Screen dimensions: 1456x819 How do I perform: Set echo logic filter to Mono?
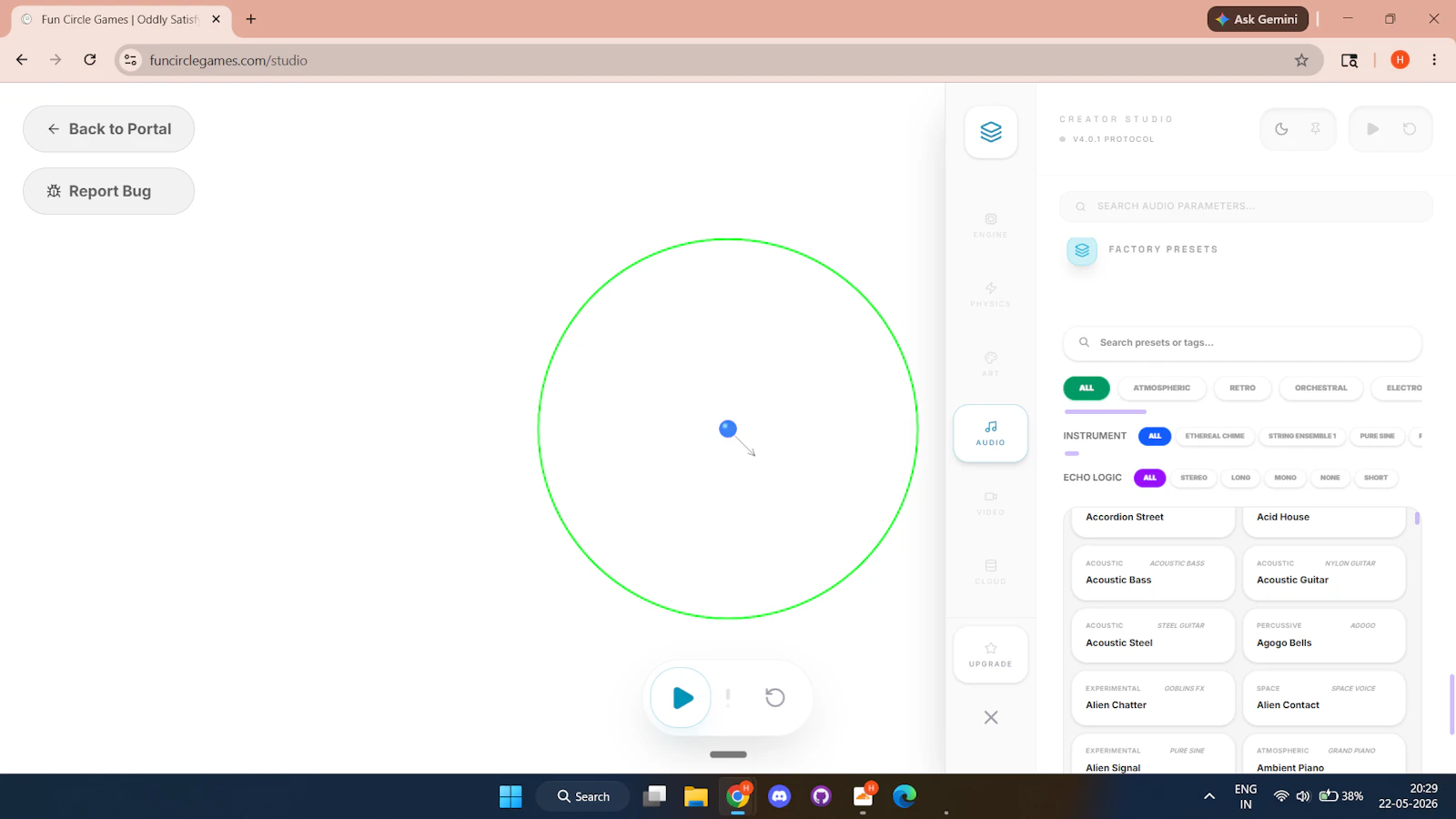pos(1285,478)
